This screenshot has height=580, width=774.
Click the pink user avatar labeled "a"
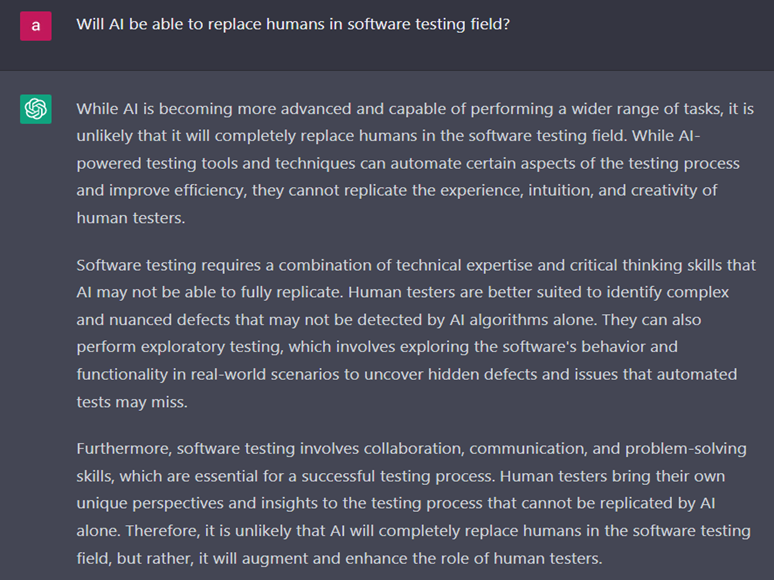pos(36,26)
